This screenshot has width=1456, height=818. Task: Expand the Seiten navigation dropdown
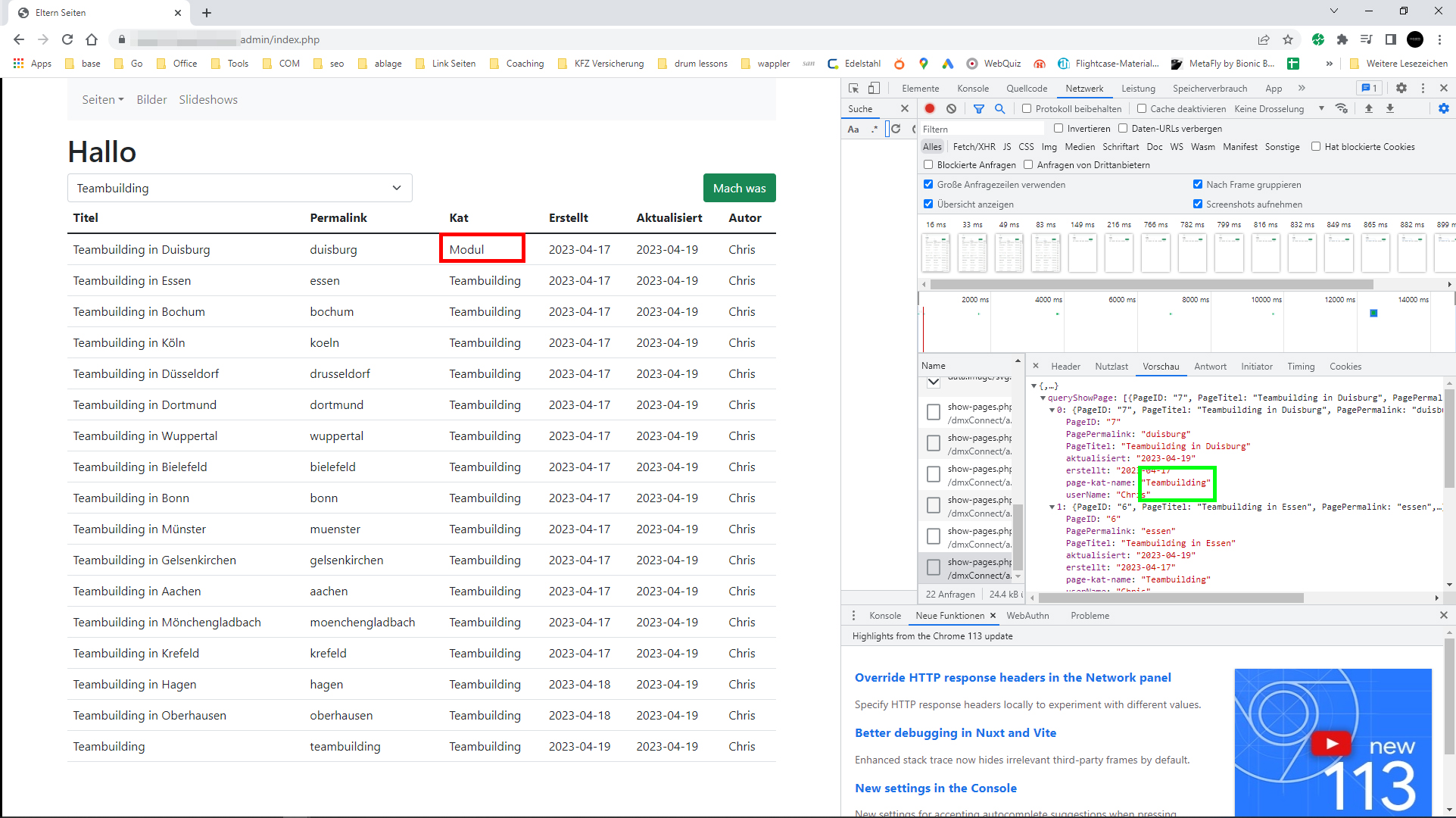tap(102, 99)
